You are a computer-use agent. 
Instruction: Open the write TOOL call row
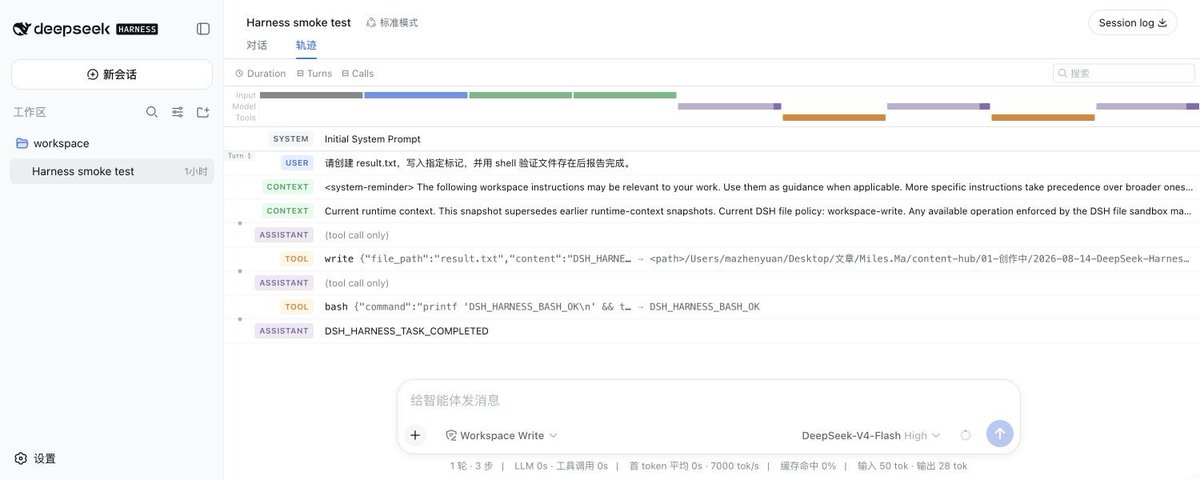coord(712,259)
